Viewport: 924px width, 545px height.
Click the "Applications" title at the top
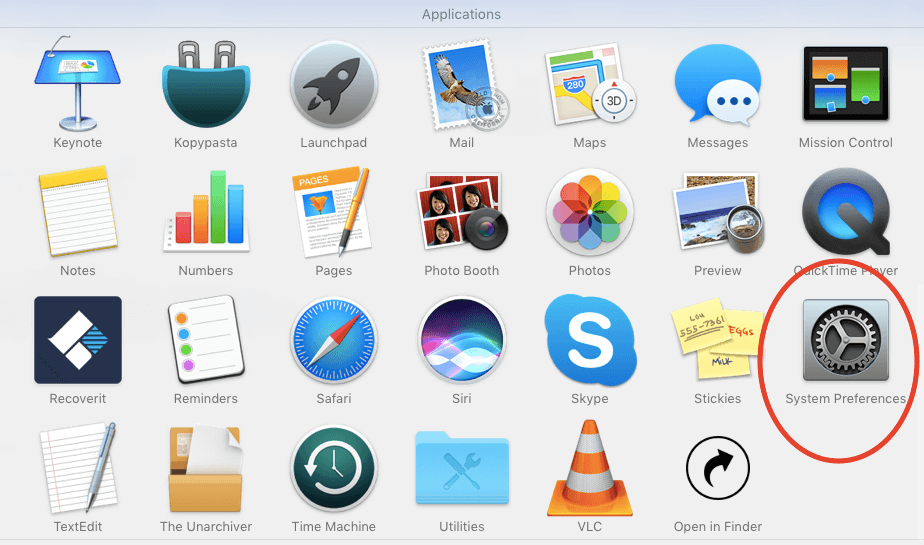click(461, 14)
